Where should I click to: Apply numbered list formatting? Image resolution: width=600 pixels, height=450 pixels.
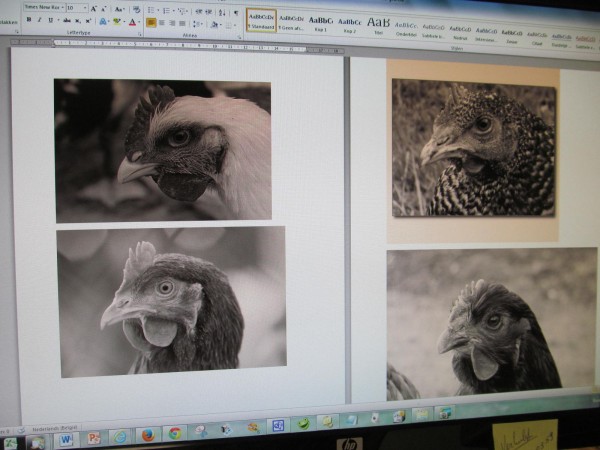tap(166, 11)
